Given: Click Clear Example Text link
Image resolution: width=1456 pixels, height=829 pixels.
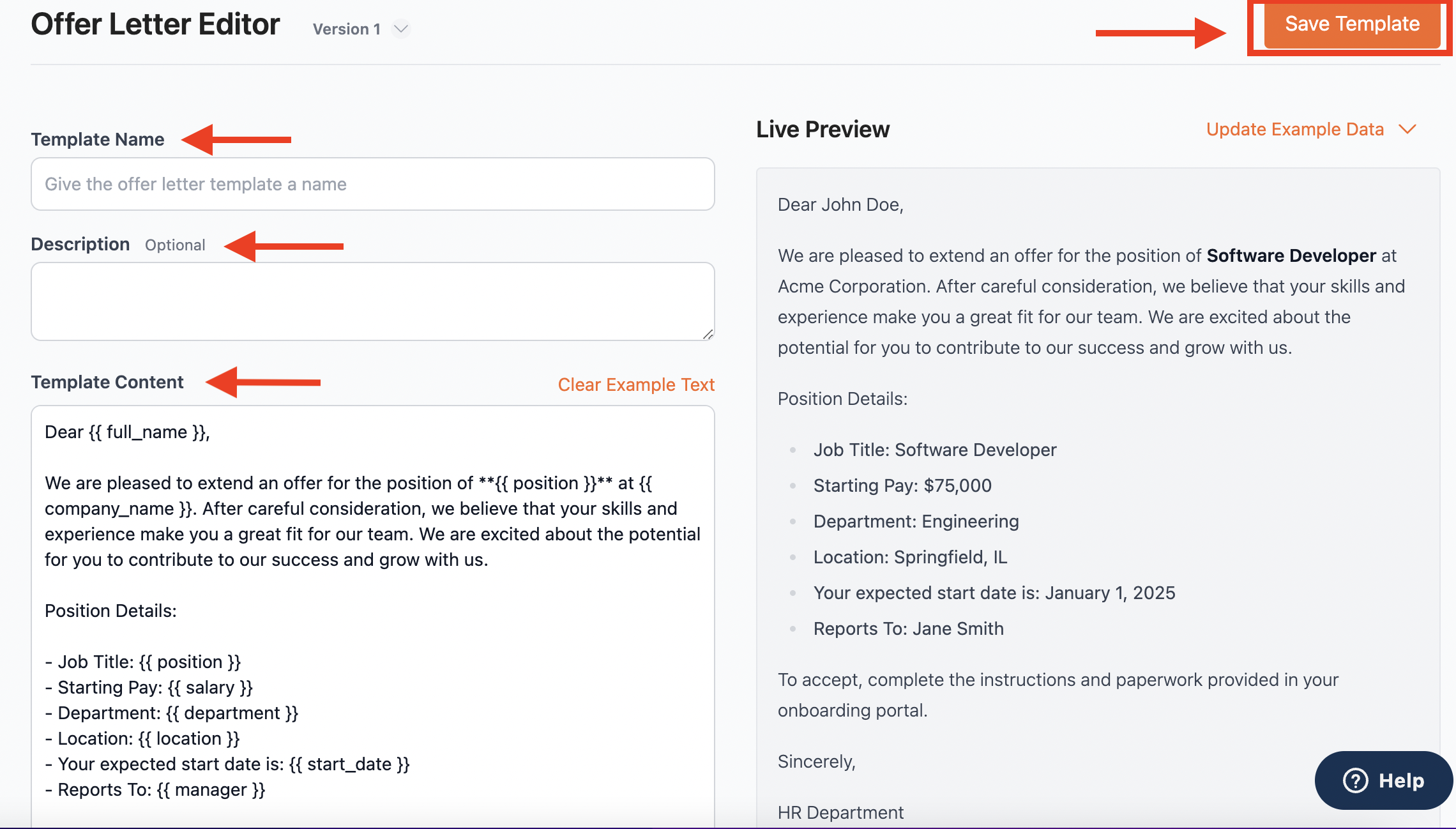Looking at the screenshot, I should [x=636, y=384].
